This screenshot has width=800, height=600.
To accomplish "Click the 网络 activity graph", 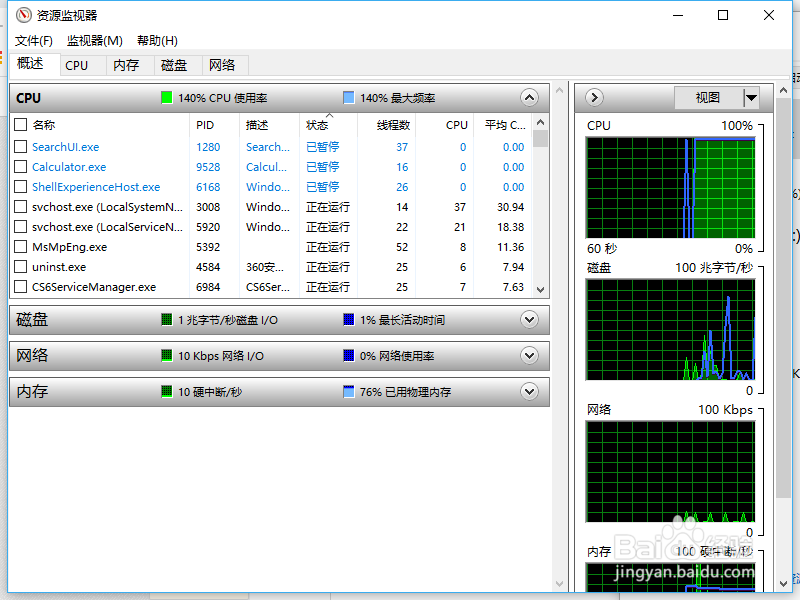I will pyautogui.click(x=670, y=472).
